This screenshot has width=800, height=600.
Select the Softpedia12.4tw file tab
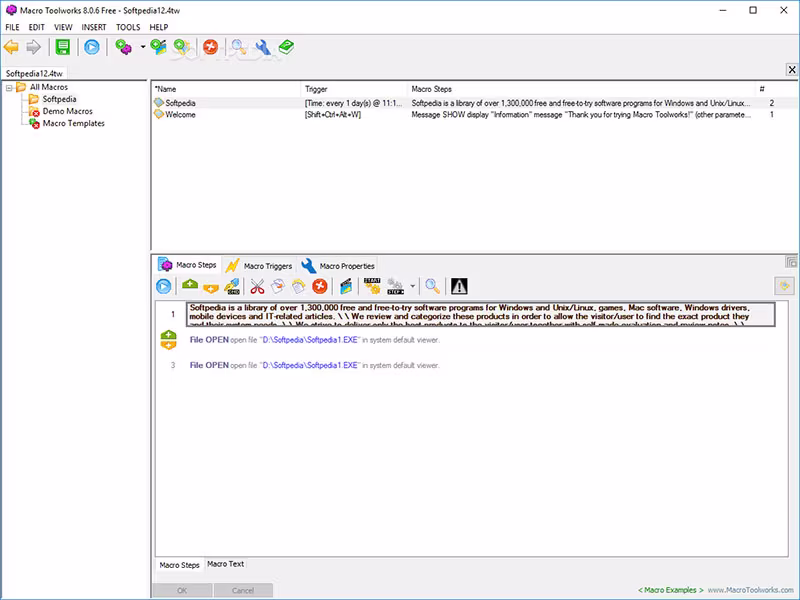click(x=34, y=73)
